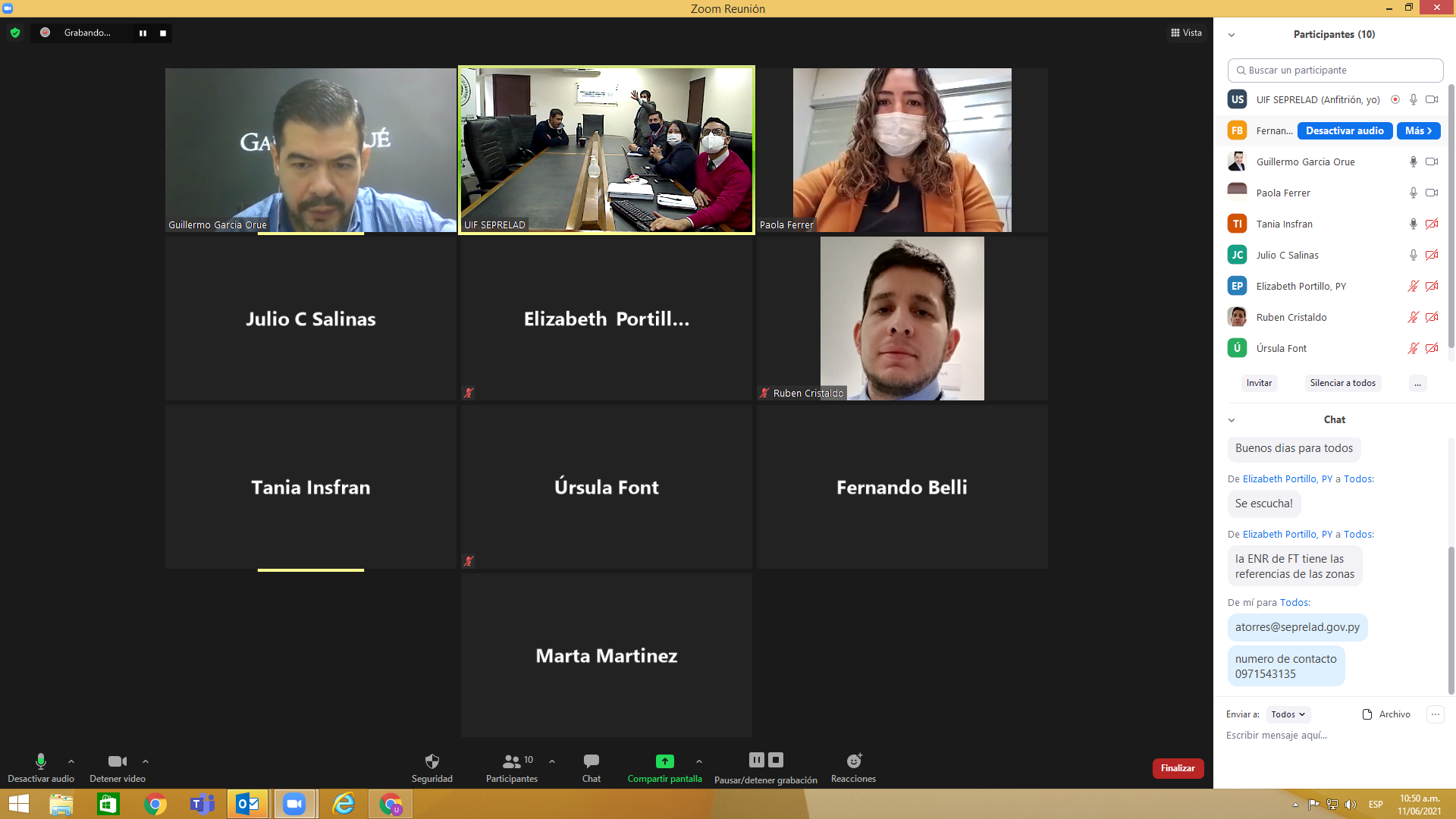Image resolution: width=1456 pixels, height=819 pixels.
Task: Open the Seguridad shield icon
Action: [x=432, y=761]
